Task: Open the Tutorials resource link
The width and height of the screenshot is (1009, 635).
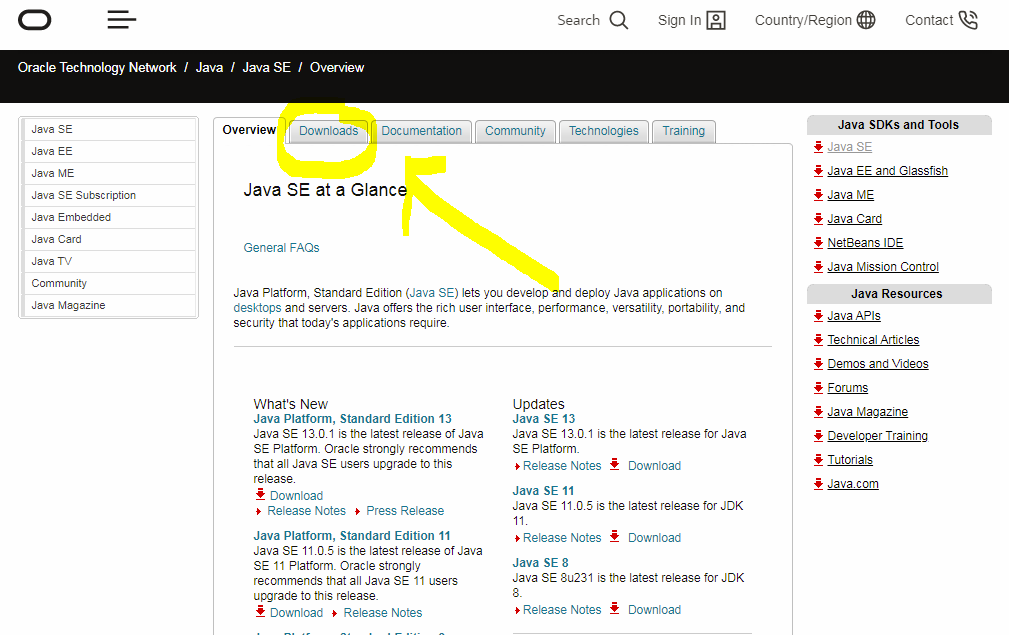Action: click(850, 460)
